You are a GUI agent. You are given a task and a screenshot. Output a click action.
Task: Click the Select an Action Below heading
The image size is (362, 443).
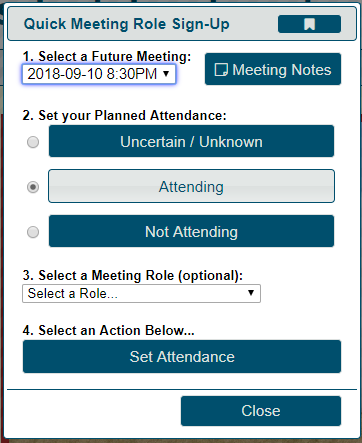pyautogui.click(x=108, y=330)
